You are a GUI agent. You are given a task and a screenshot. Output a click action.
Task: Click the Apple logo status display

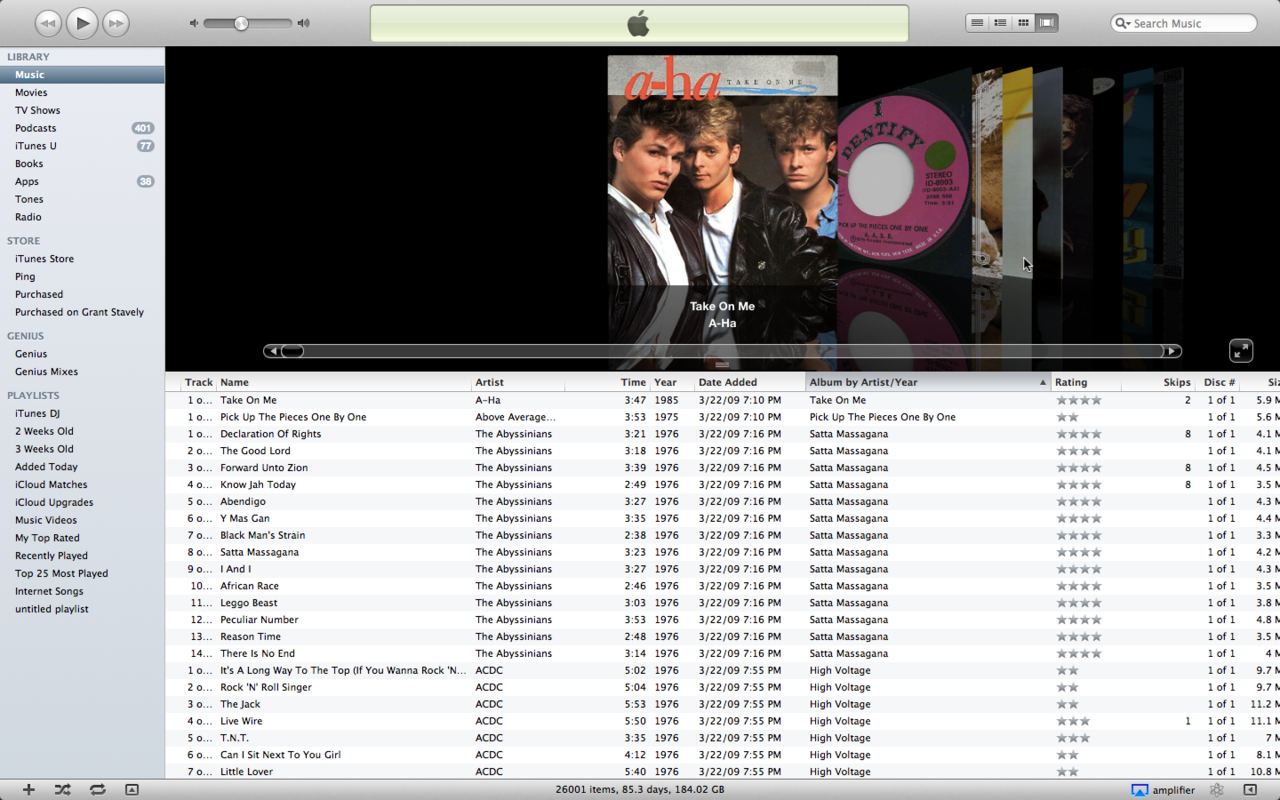[x=639, y=23]
